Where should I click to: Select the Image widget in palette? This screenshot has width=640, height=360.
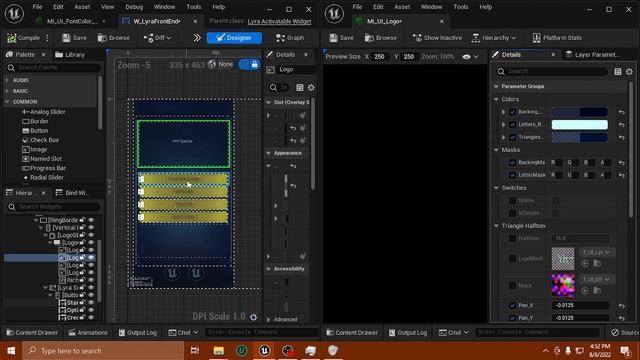[34, 149]
